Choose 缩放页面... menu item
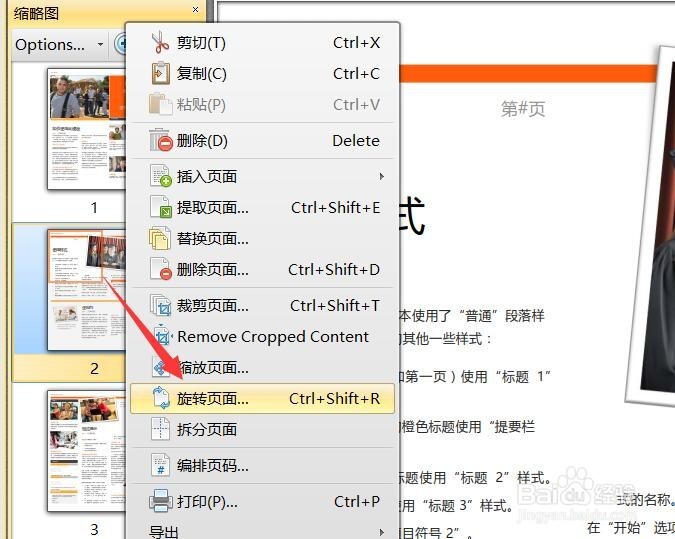This screenshot has width=675, height=539. click(263, 368)
